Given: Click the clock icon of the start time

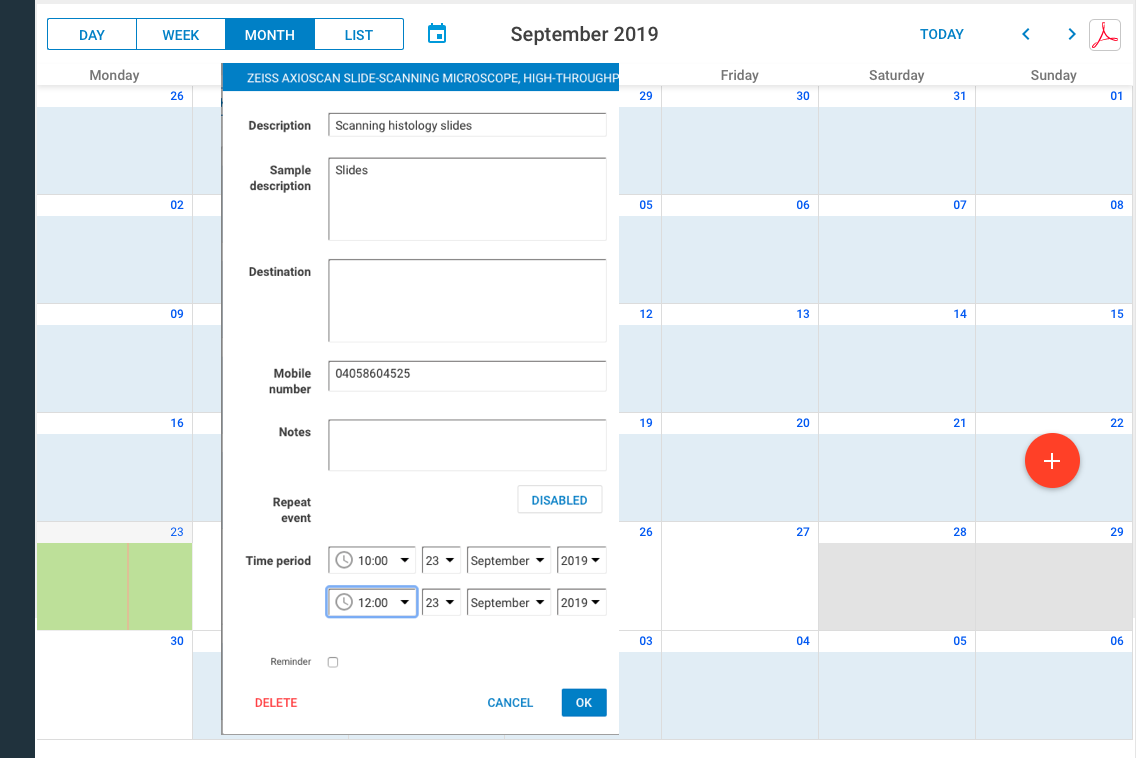Looking at the screenshot, I should 344,560.
